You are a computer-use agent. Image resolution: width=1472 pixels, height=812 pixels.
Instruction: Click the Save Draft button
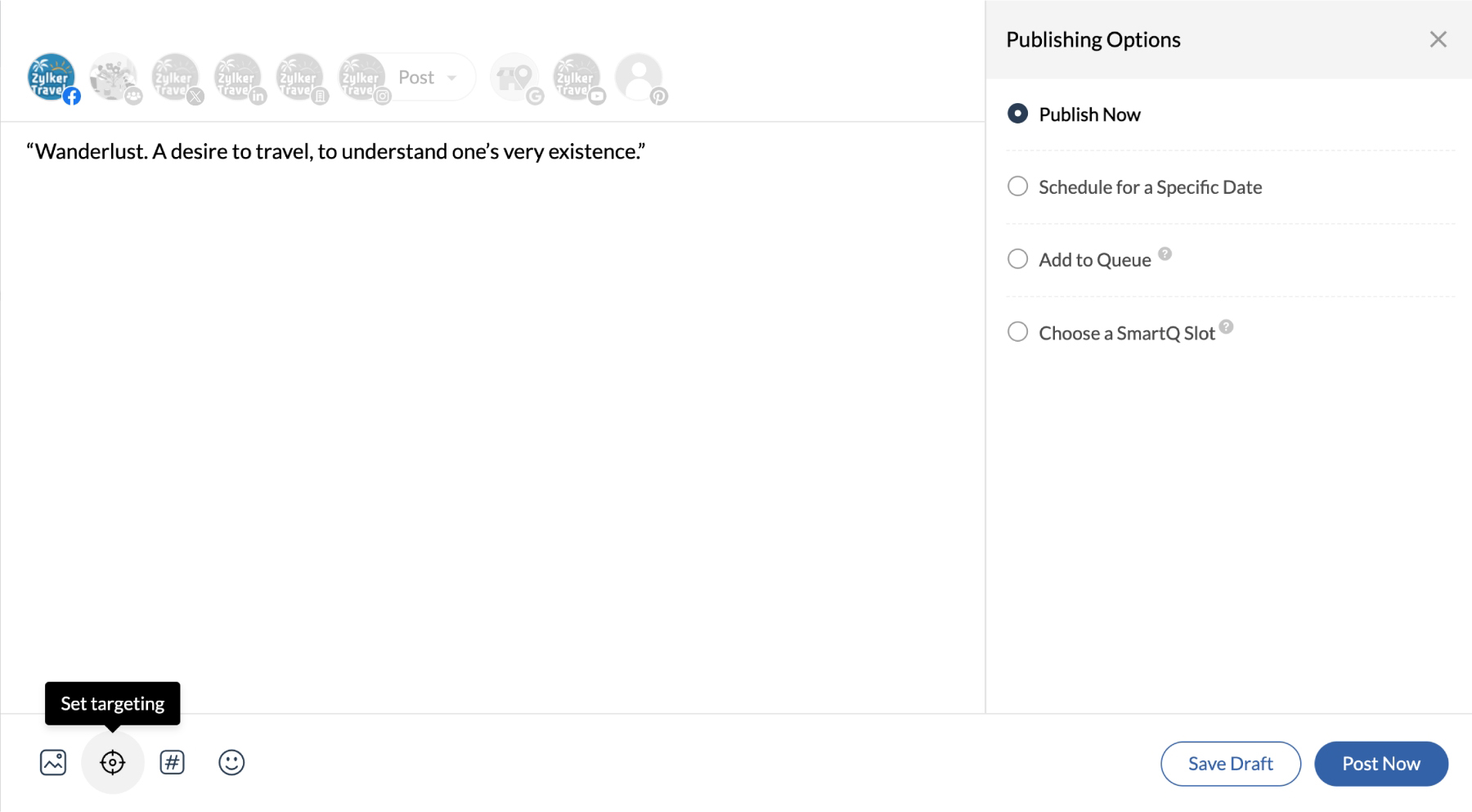(1230, 764)
